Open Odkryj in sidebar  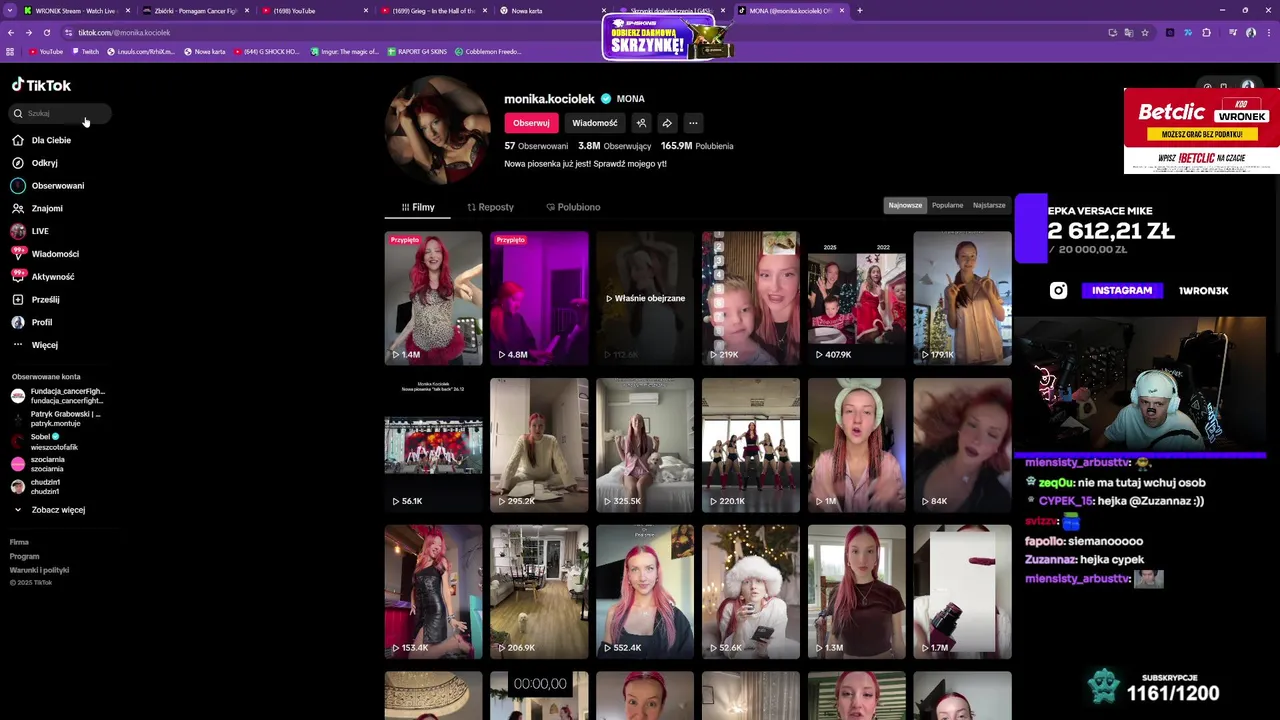44,163
